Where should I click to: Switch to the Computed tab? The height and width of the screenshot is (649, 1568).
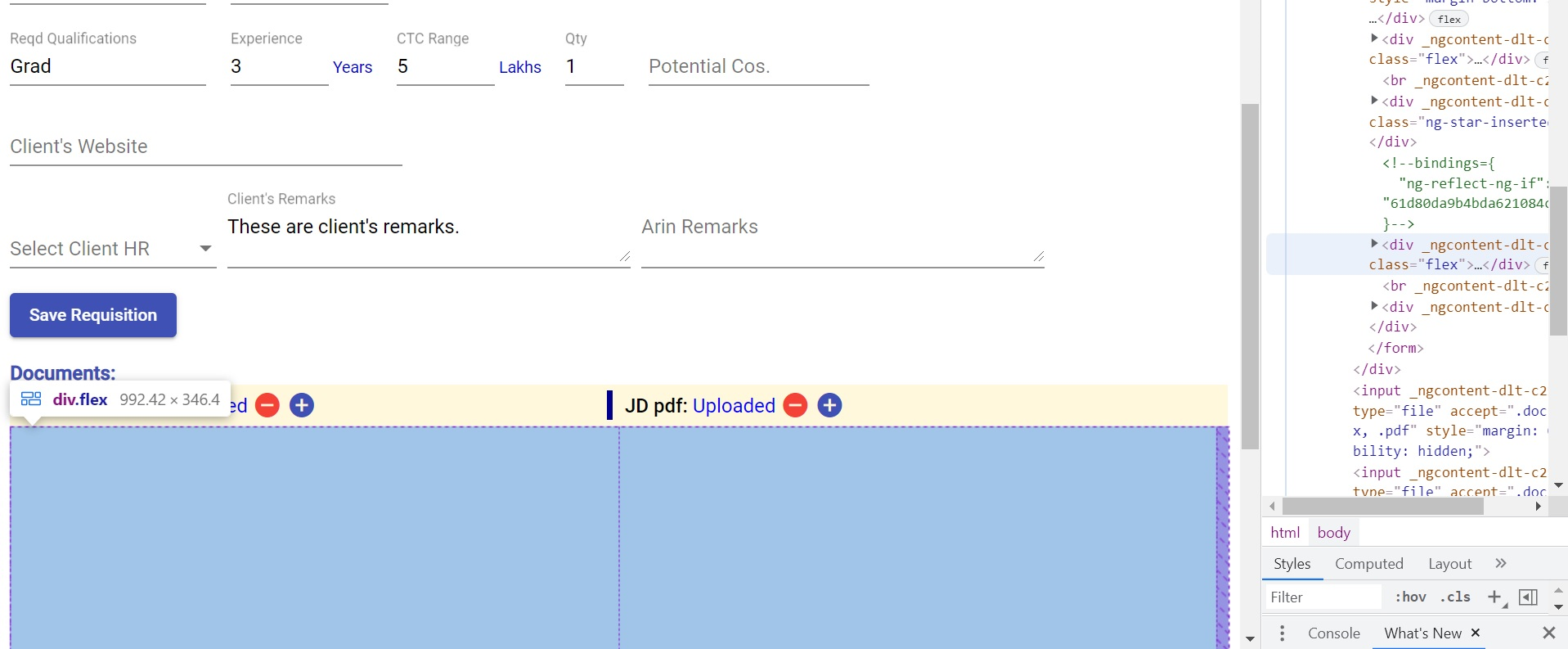pyautogui.click(x=1368, y=563)
